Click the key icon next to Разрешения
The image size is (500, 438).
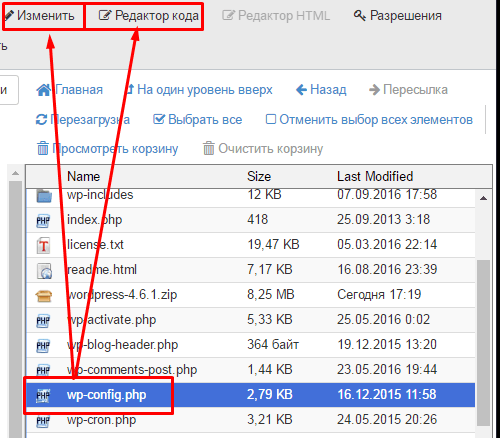pyautogui.click(x=359, y=15)
